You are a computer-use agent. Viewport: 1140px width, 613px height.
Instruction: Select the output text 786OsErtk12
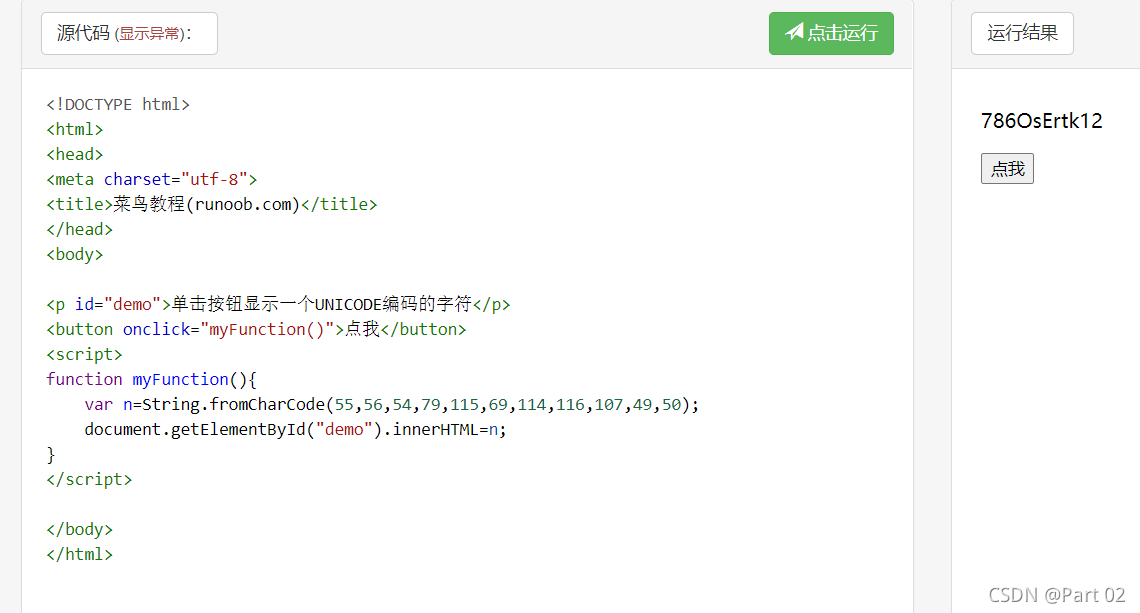pos(1041,120)
